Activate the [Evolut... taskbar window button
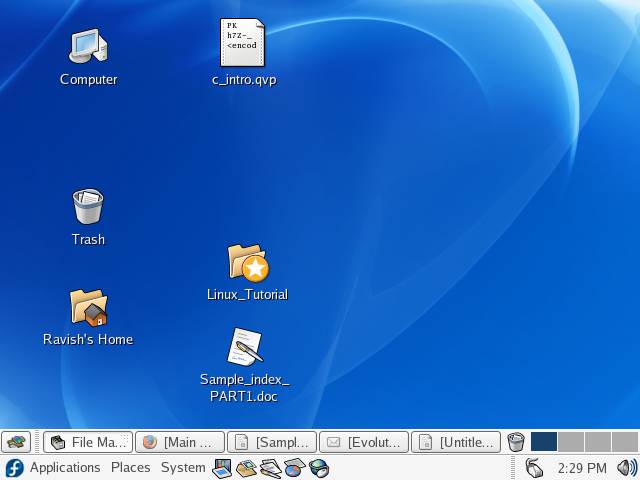Image resolution: width=640 pixels, height=480 pixels. (364, 442)
